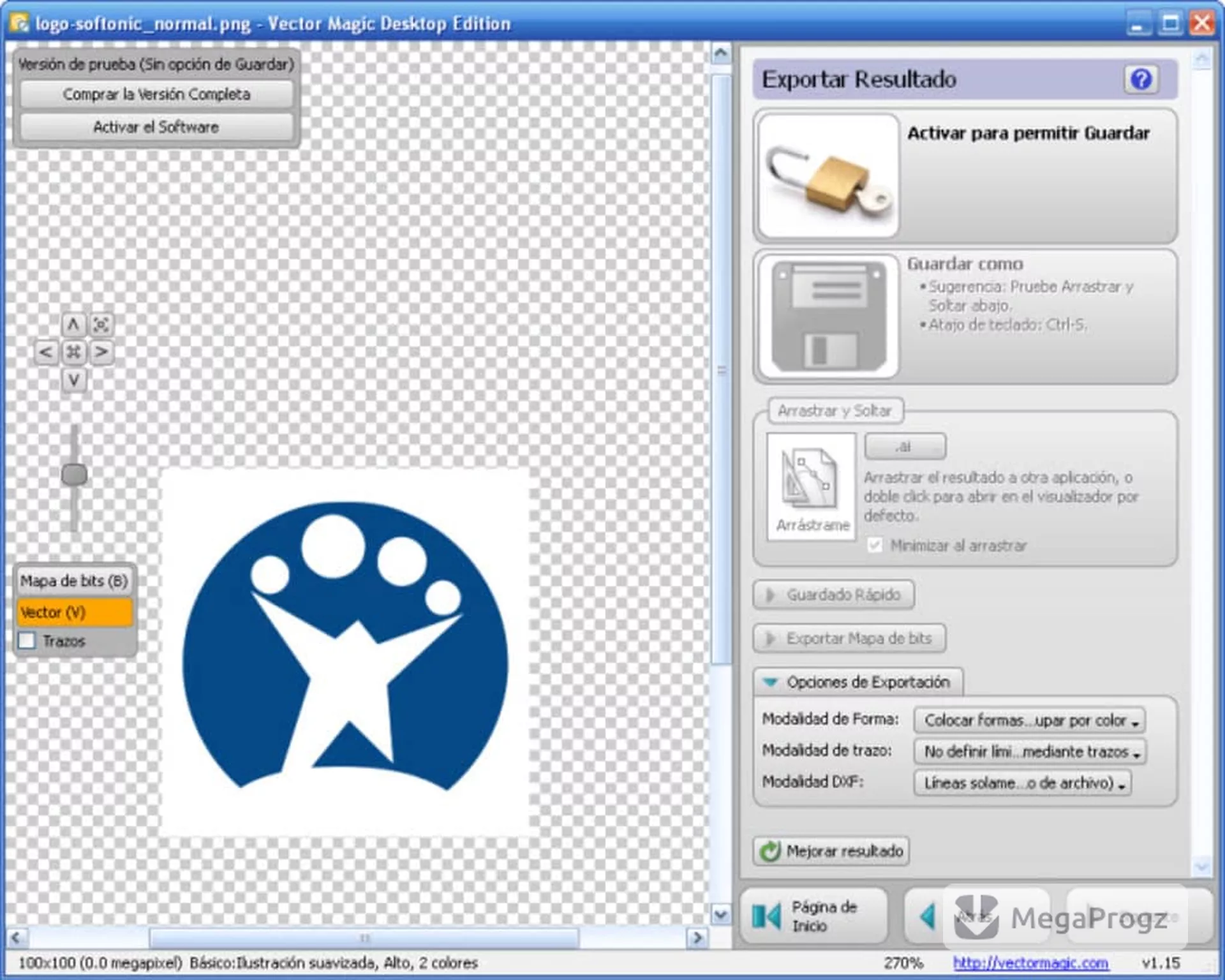This screenshot has width=1225, height=980.
Task: Click the padlock activation icon
Action: pyautogui.click(x=829, y=176)
